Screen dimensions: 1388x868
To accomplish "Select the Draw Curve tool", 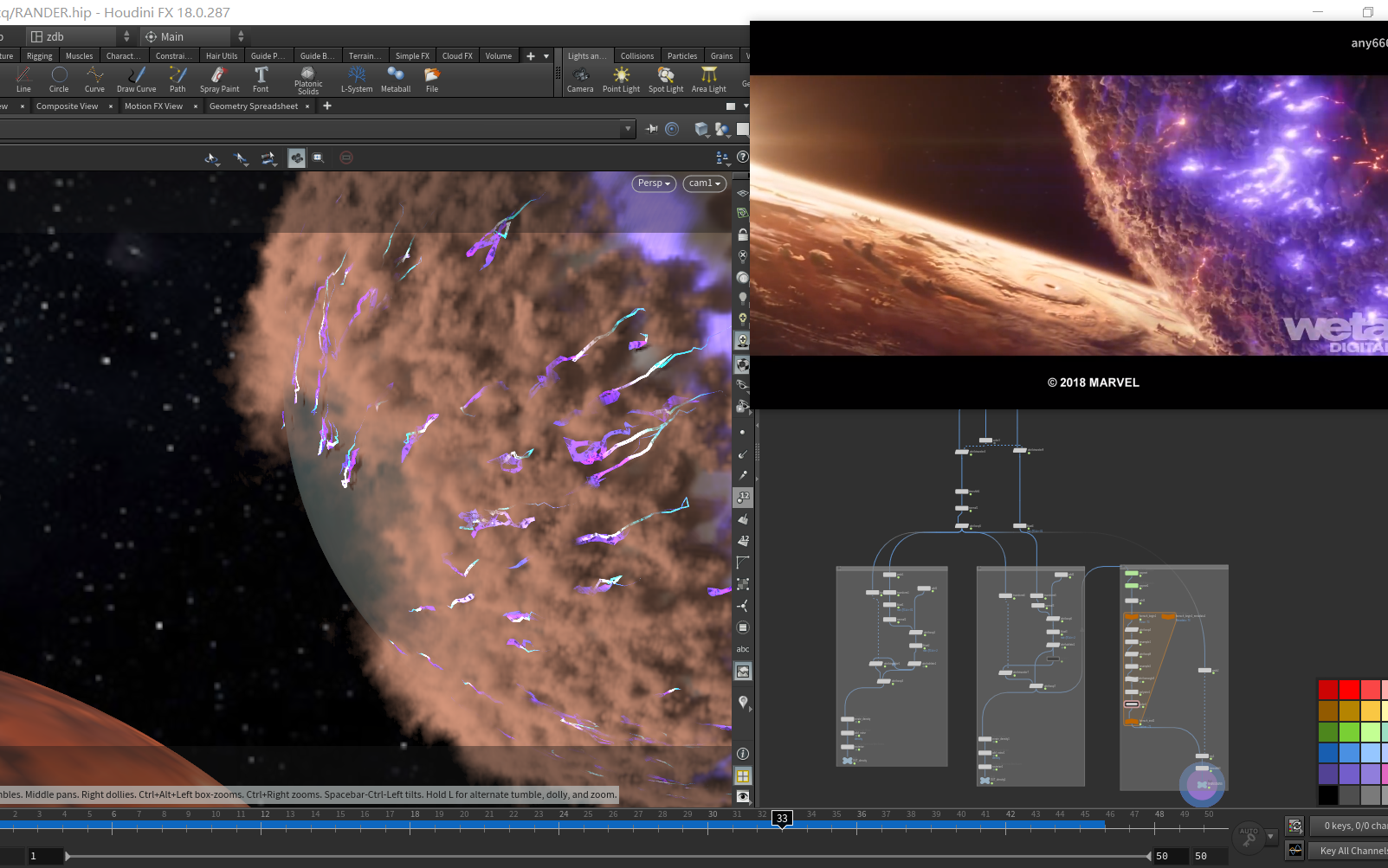I will pyautogui.click(x=137, y=80).
